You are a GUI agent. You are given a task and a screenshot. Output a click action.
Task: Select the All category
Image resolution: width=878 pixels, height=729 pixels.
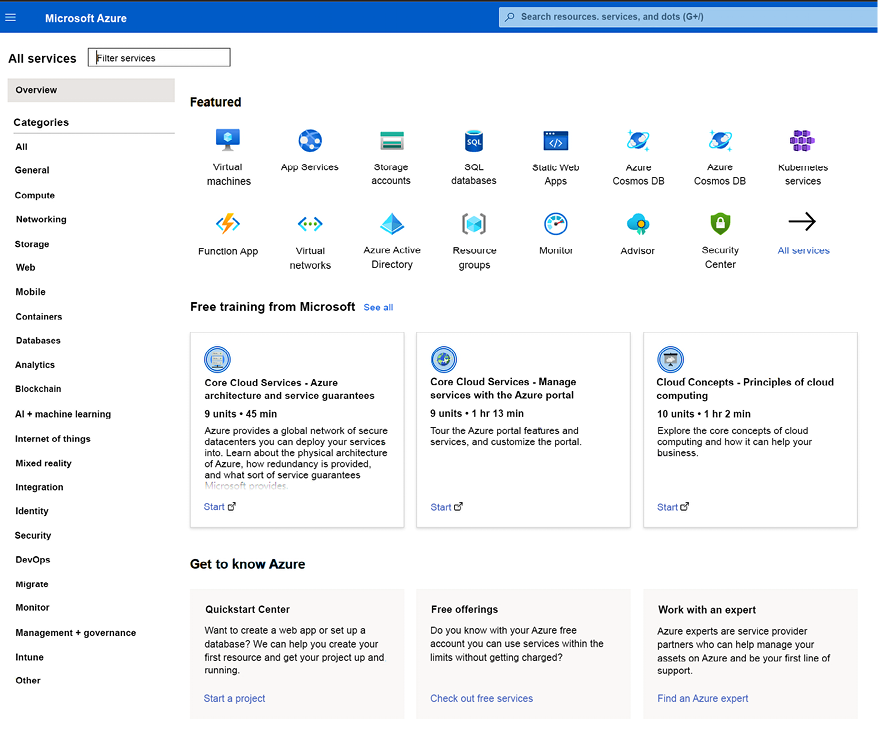coord(21,147)
